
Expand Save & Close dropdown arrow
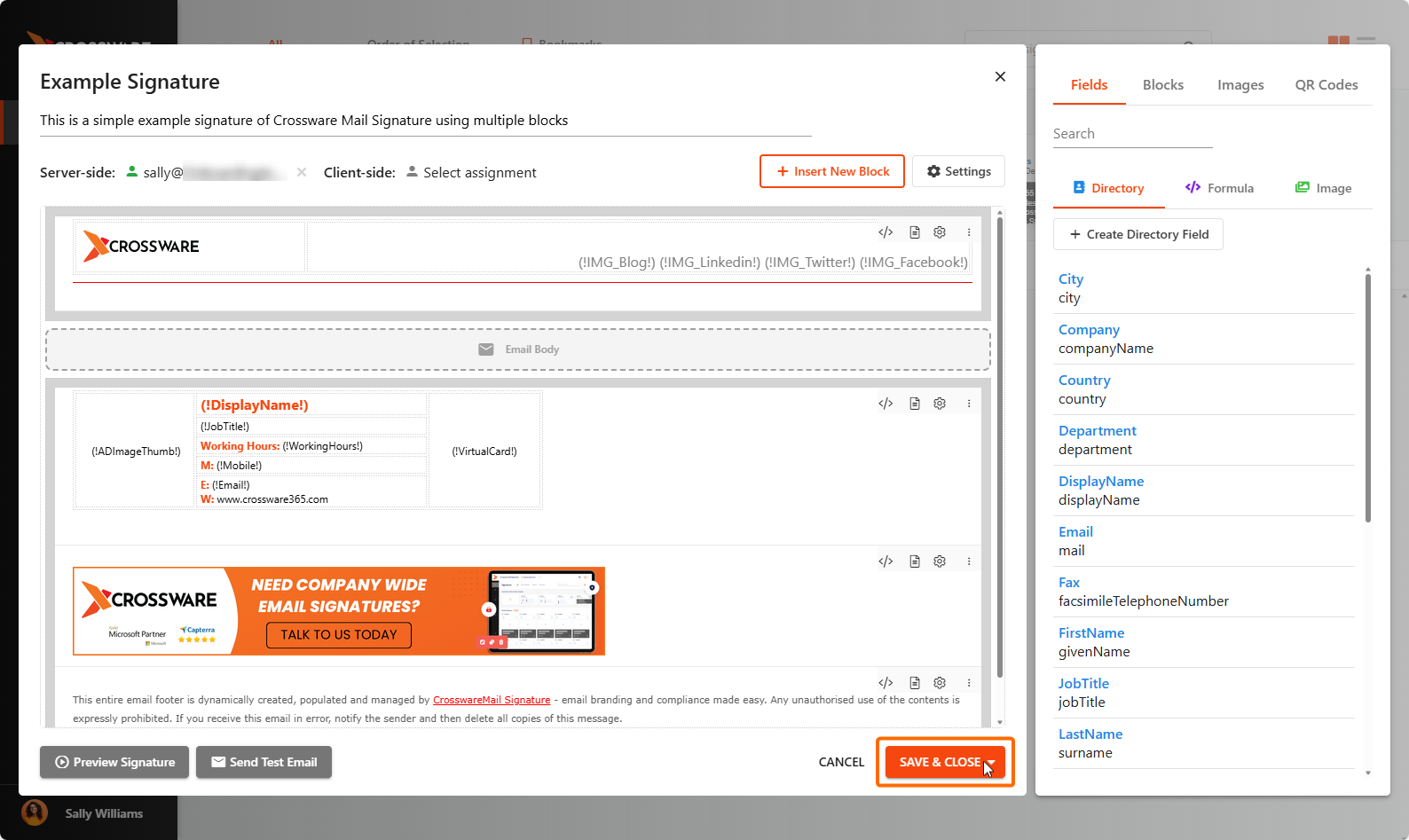point(993,763)
